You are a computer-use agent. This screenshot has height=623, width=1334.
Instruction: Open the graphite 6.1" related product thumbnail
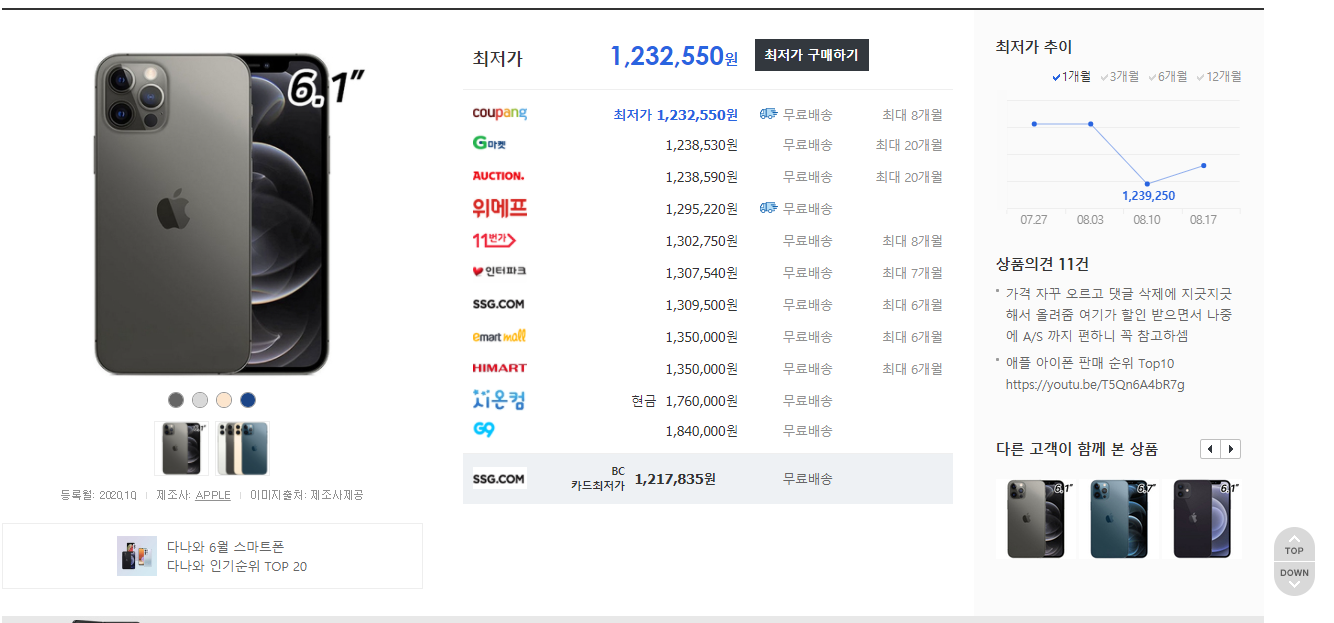[x=1037, y=519]
